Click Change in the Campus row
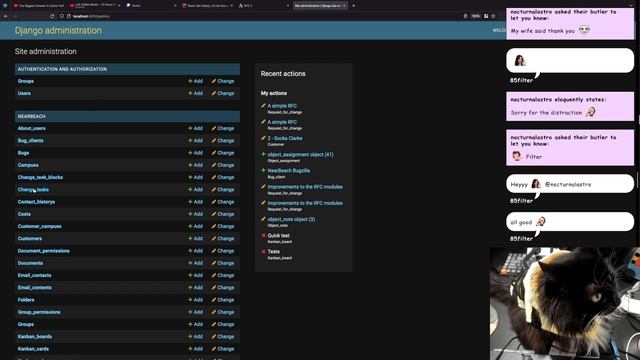 coord(223,165)
